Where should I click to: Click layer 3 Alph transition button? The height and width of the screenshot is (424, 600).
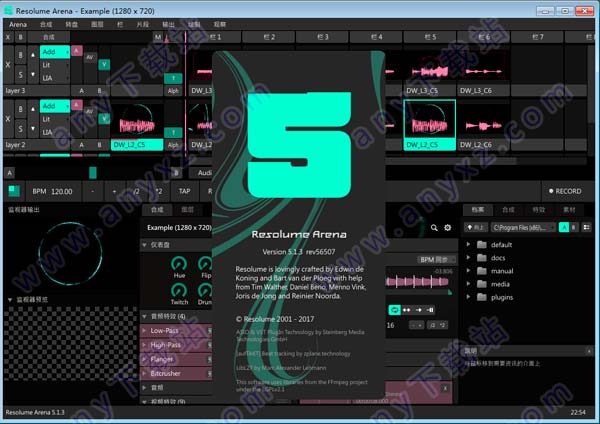coord(173,91)
